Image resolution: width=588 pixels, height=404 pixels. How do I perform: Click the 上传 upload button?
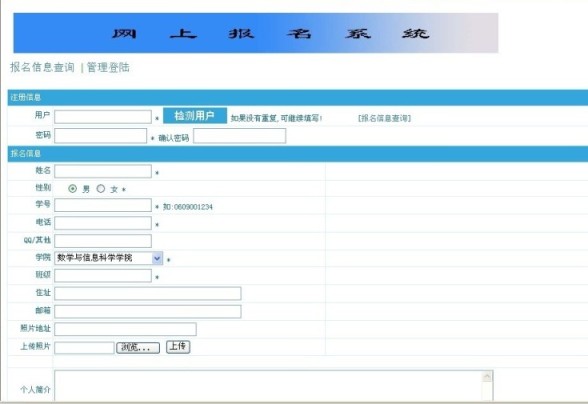coord(178,347)
